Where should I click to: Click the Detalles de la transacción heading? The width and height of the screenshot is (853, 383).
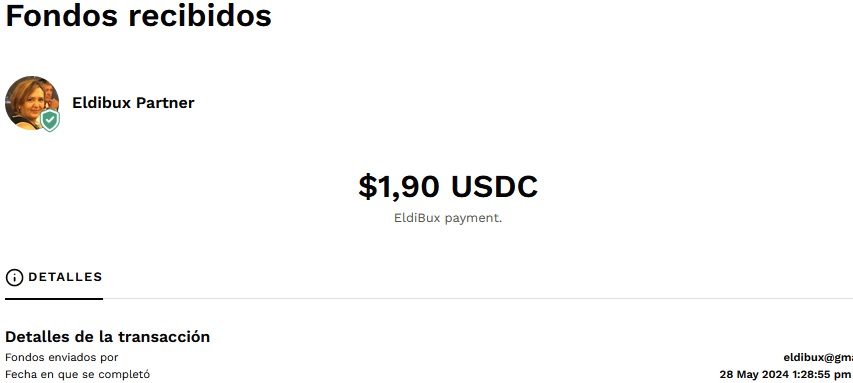pyautogui.click(x=108, y=337)
